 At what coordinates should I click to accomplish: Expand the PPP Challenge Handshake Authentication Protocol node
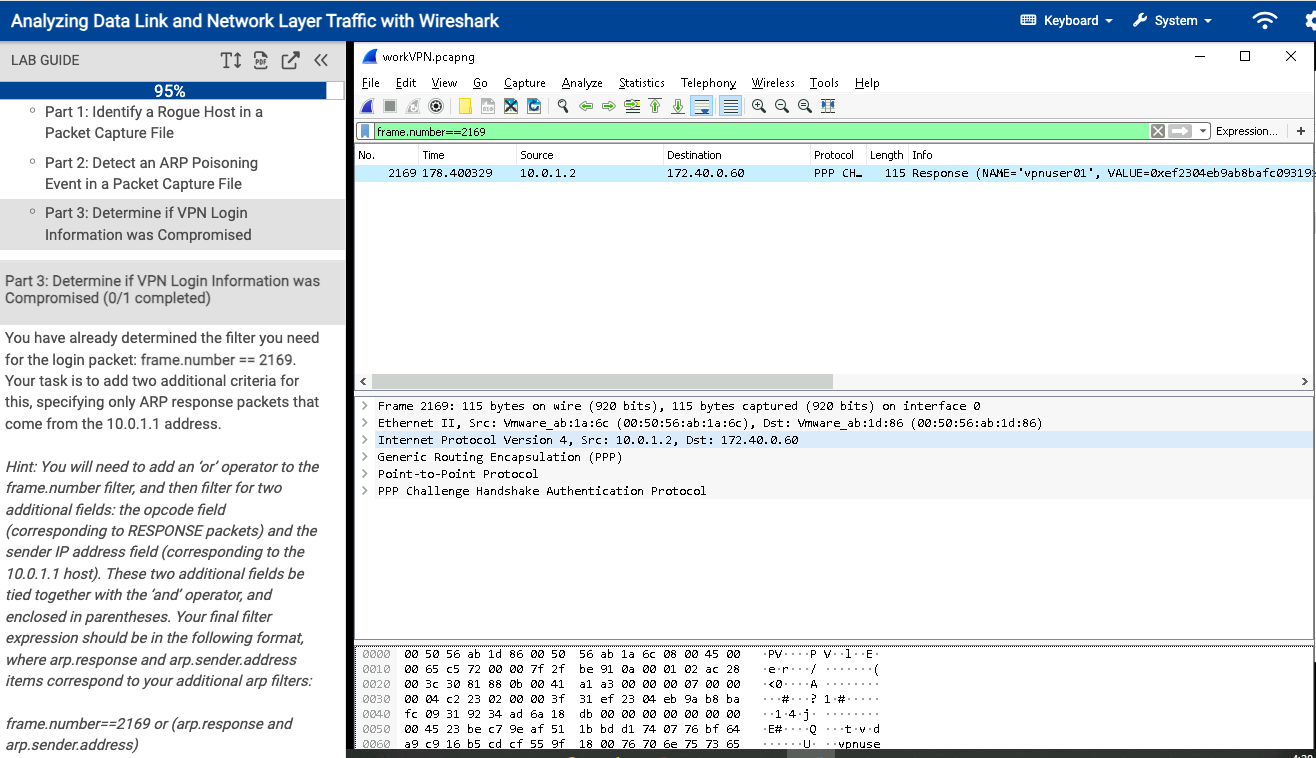(x=366, y=490)
